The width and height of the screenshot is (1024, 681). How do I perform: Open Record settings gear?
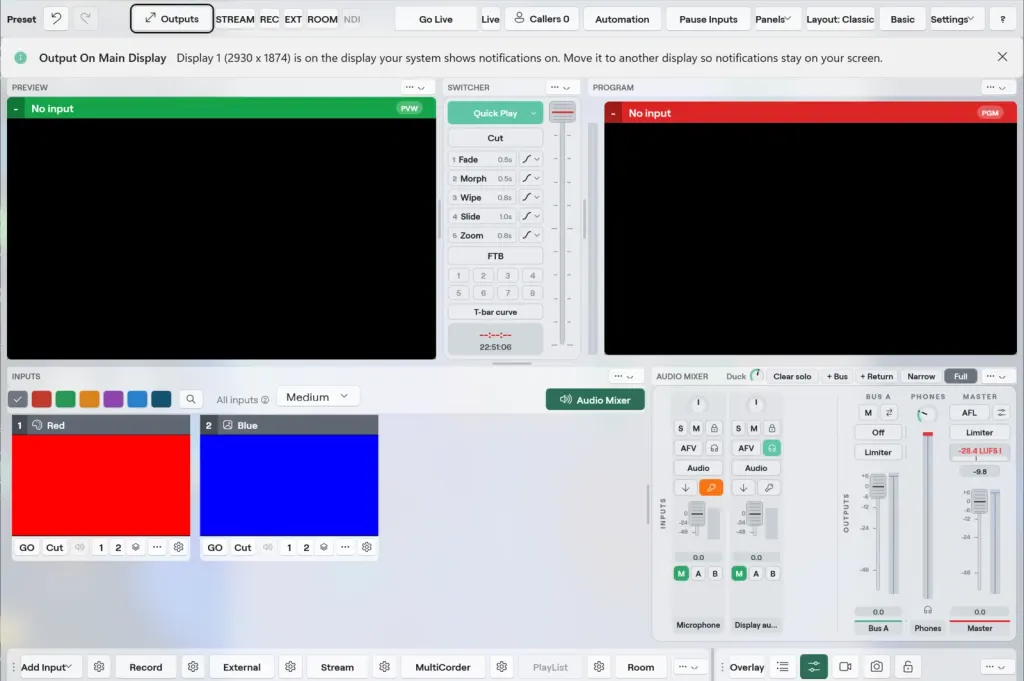(193, 667)
